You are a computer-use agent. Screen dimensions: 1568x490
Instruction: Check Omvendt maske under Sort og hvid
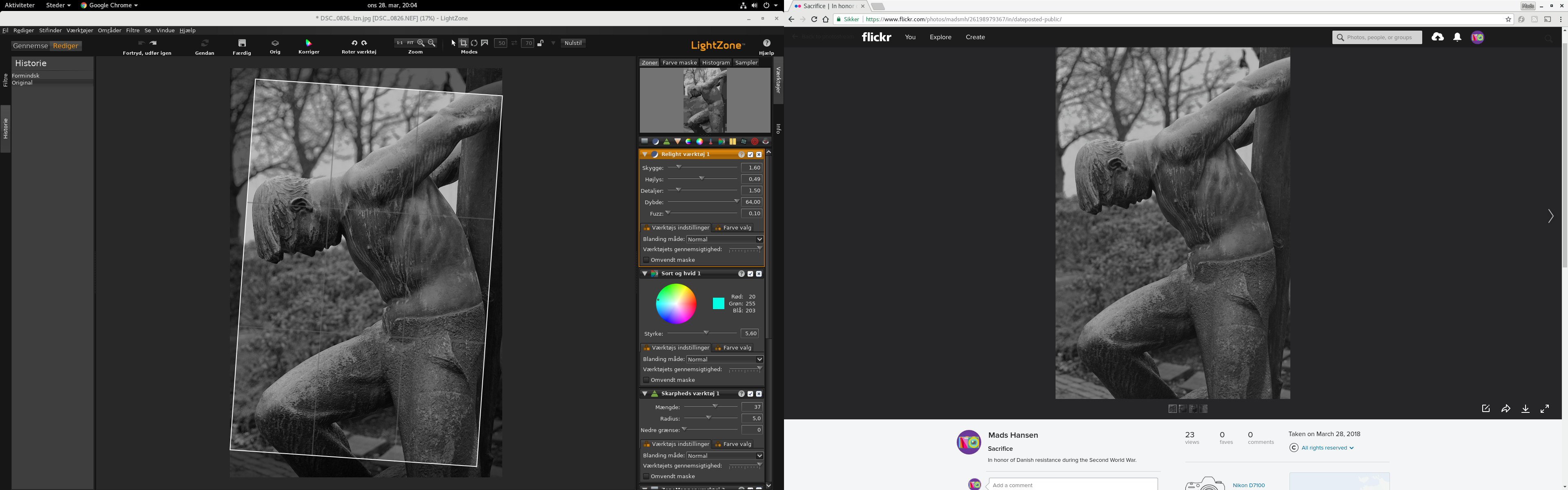[646, 380]
